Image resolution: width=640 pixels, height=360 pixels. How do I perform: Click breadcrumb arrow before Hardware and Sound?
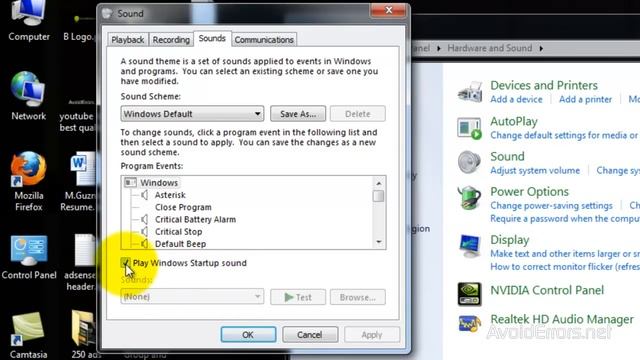click(439, 48)
